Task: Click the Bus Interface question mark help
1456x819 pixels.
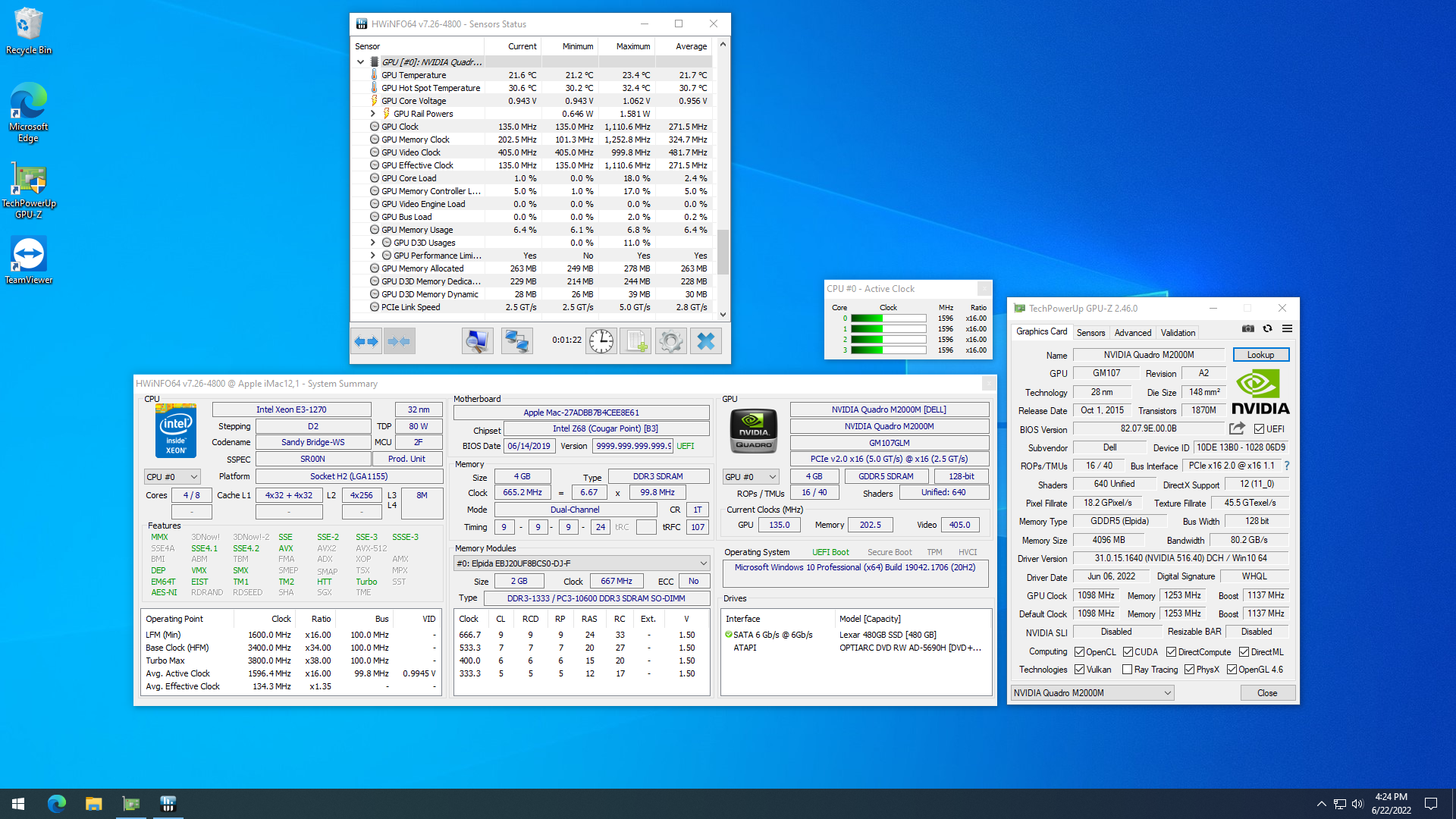Action: (x=1287, y=466)
